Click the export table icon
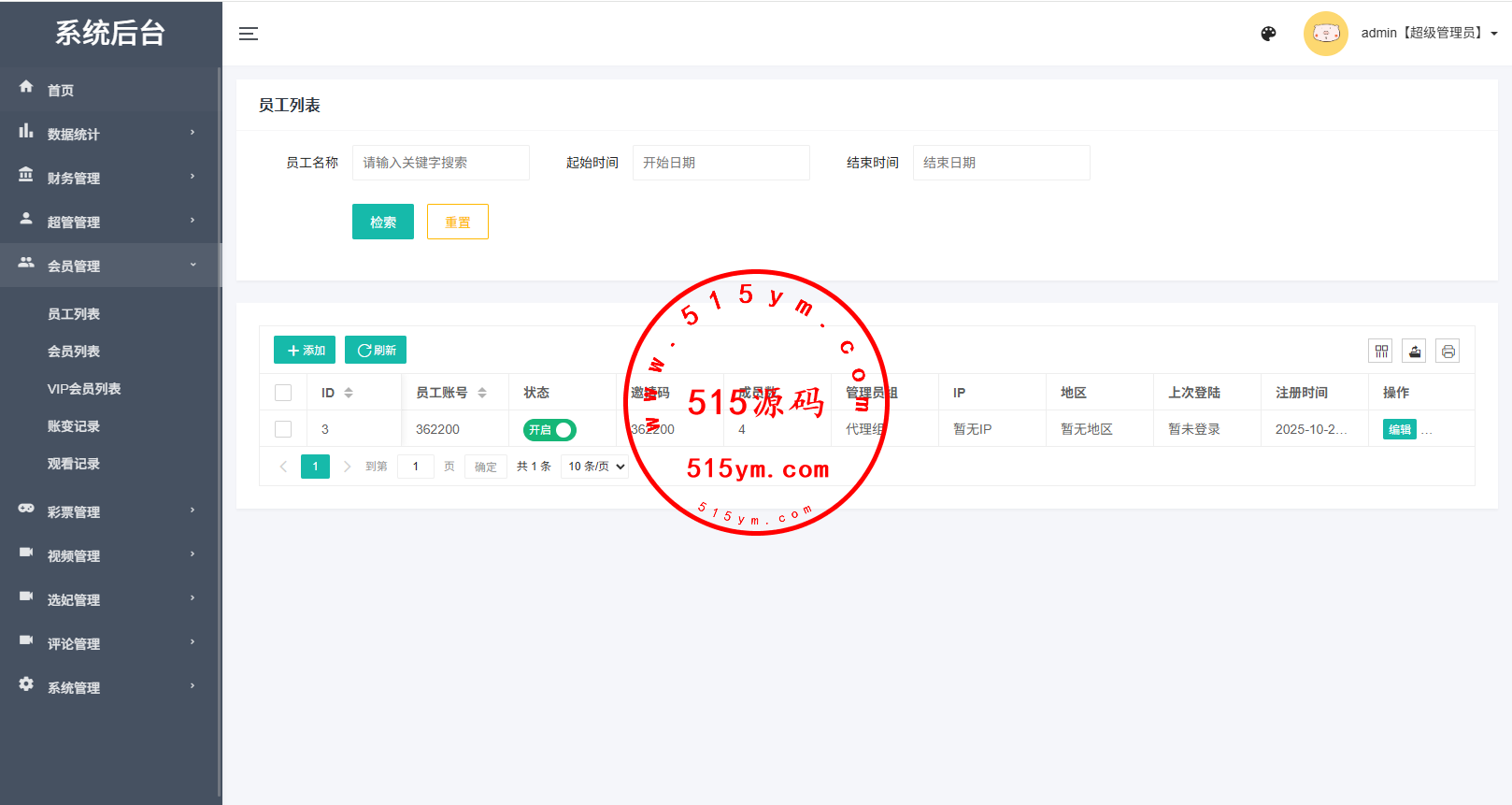 (1414, 352)
